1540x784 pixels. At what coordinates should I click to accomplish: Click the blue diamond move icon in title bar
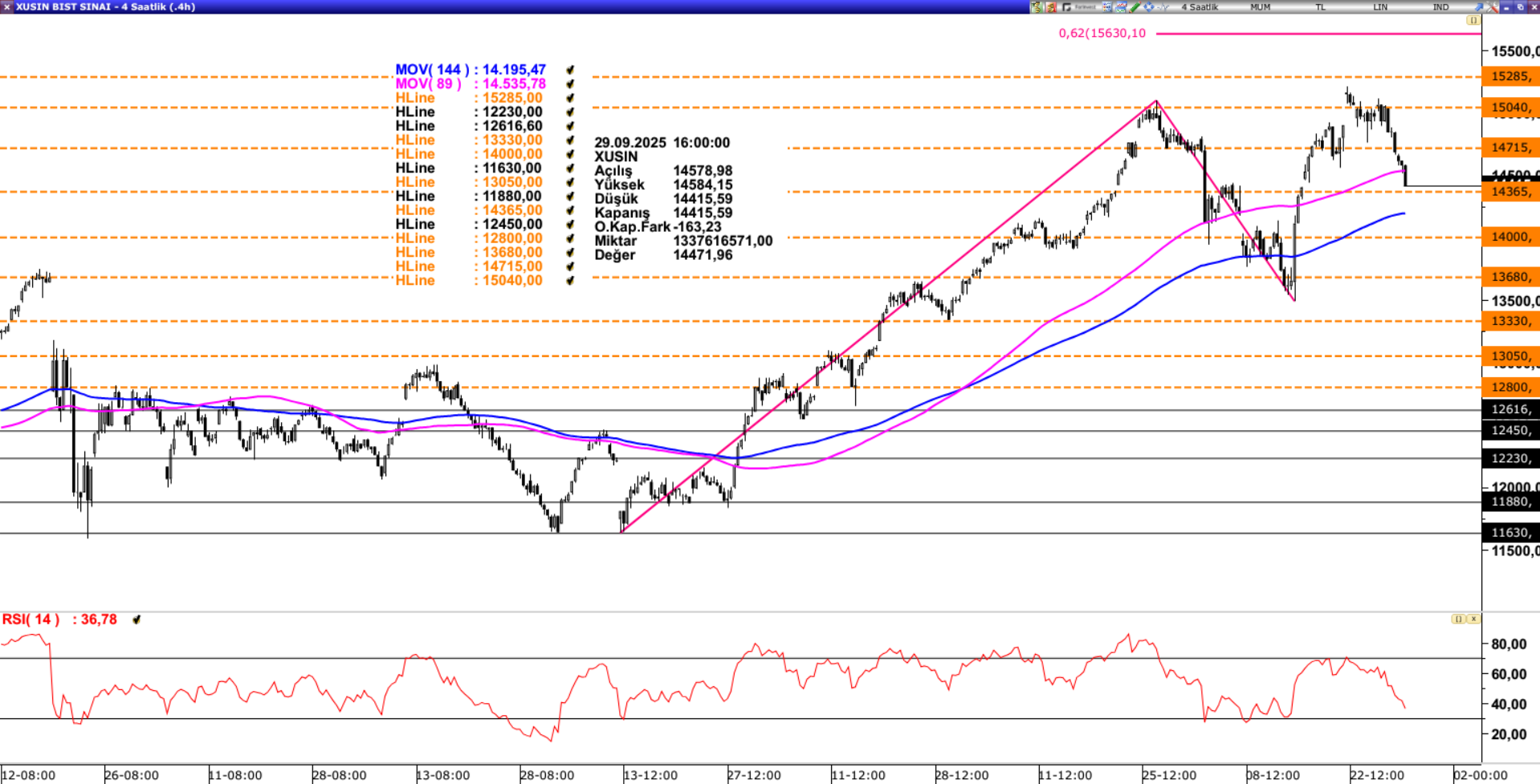point(1148,7)
